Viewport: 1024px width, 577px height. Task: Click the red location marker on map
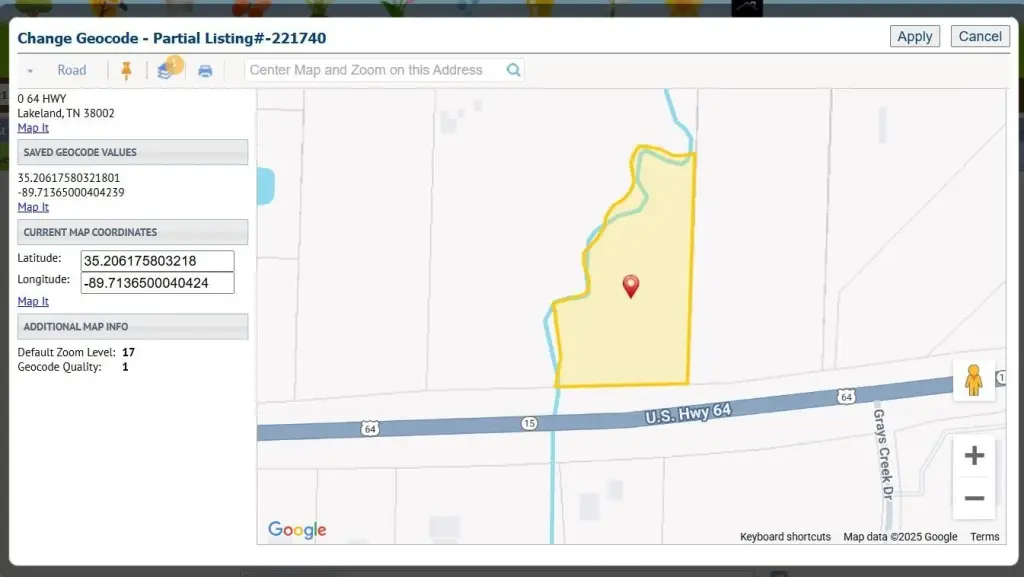coord(631,287)
